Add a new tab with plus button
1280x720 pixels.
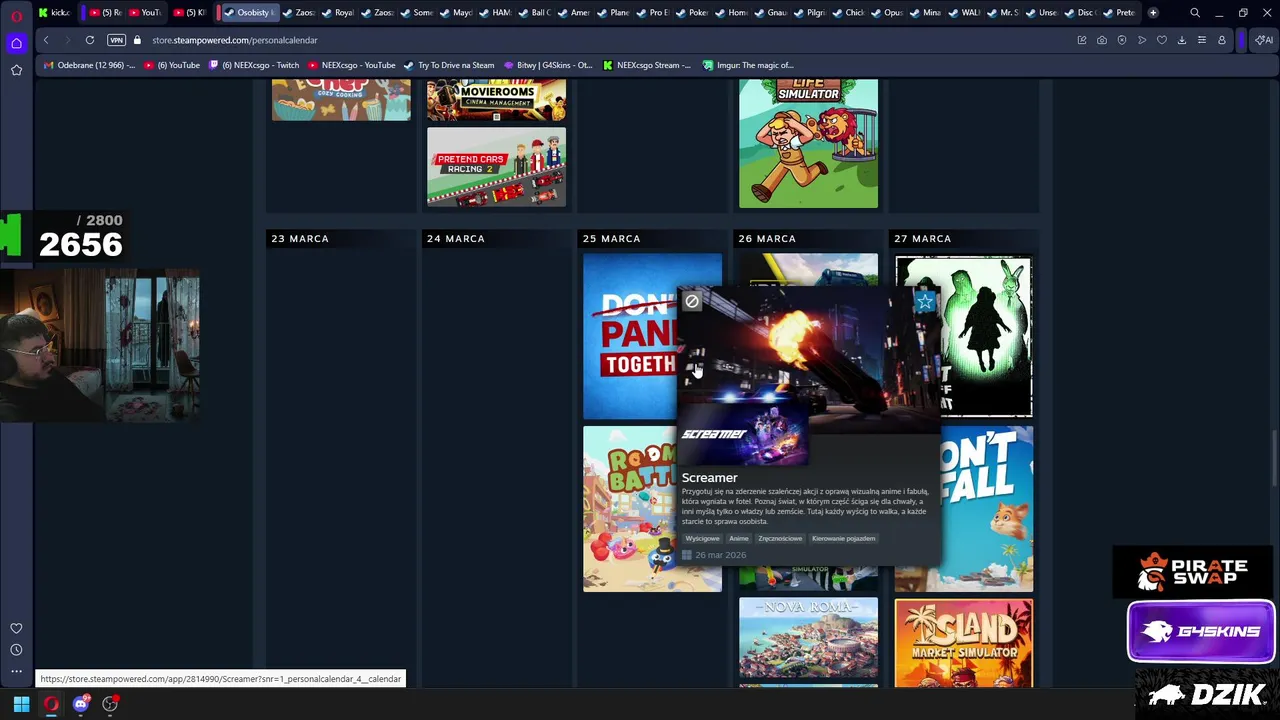click(x=1153, y=13)
